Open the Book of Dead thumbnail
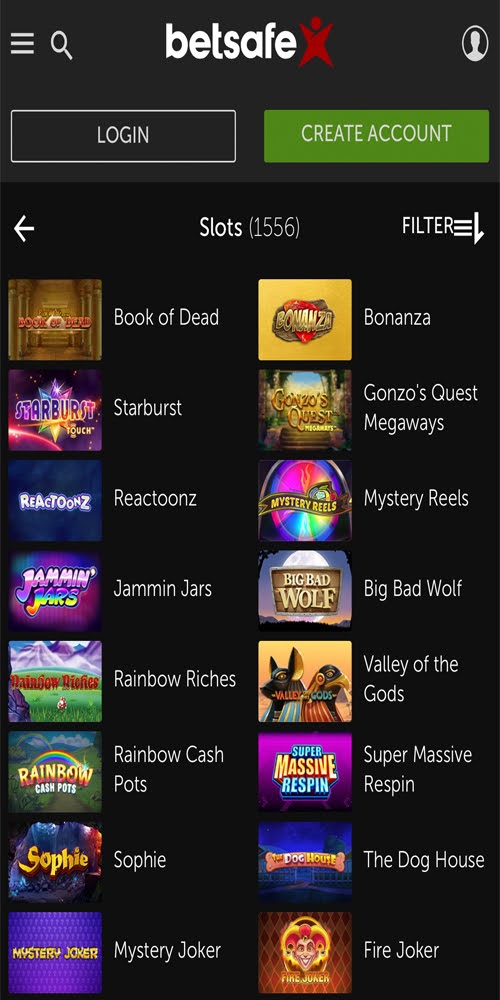This screenshot has height=1000, width=500. click(55, 320)
